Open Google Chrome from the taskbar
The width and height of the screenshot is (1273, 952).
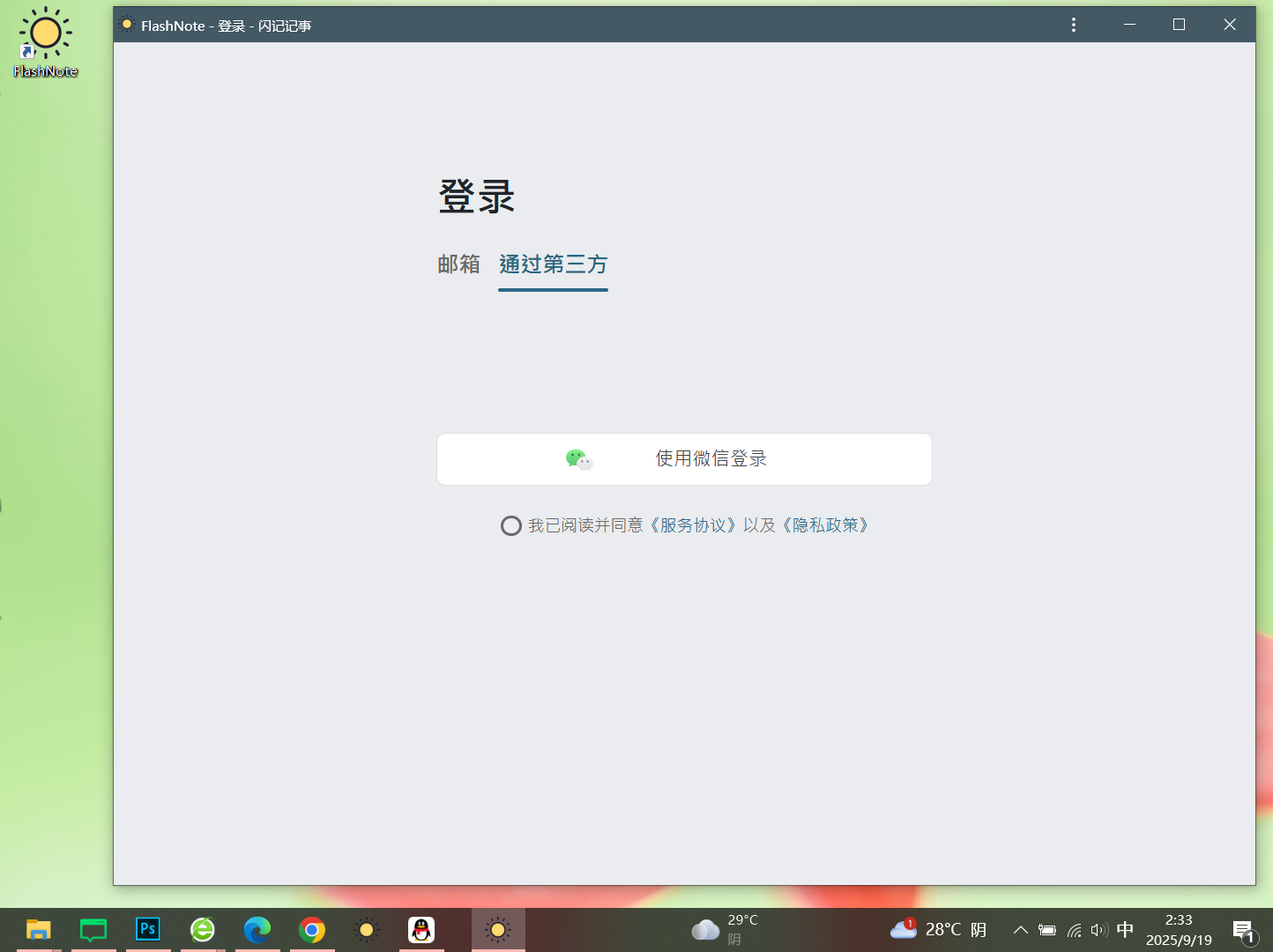coord(312,930)
